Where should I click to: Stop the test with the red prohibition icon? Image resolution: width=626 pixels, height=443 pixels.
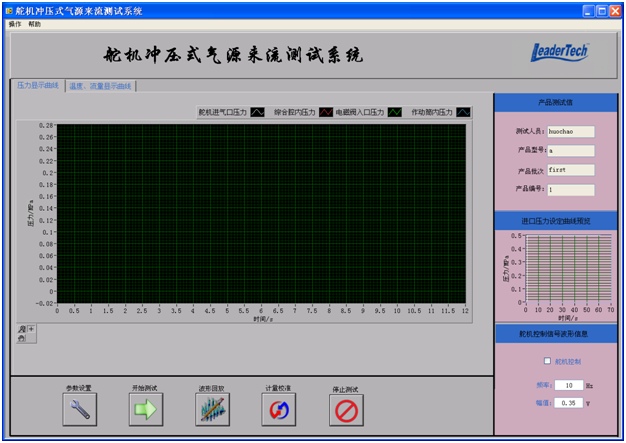345,409
